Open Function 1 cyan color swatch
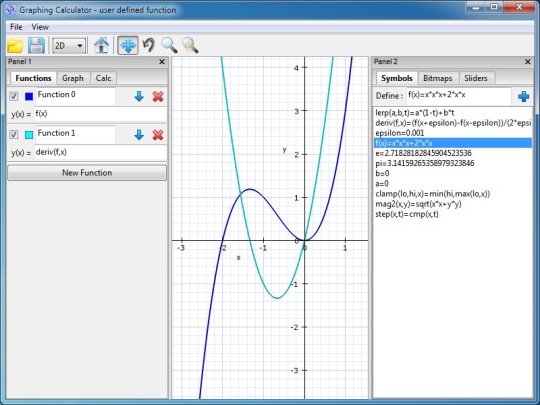 tap(29, 135)
